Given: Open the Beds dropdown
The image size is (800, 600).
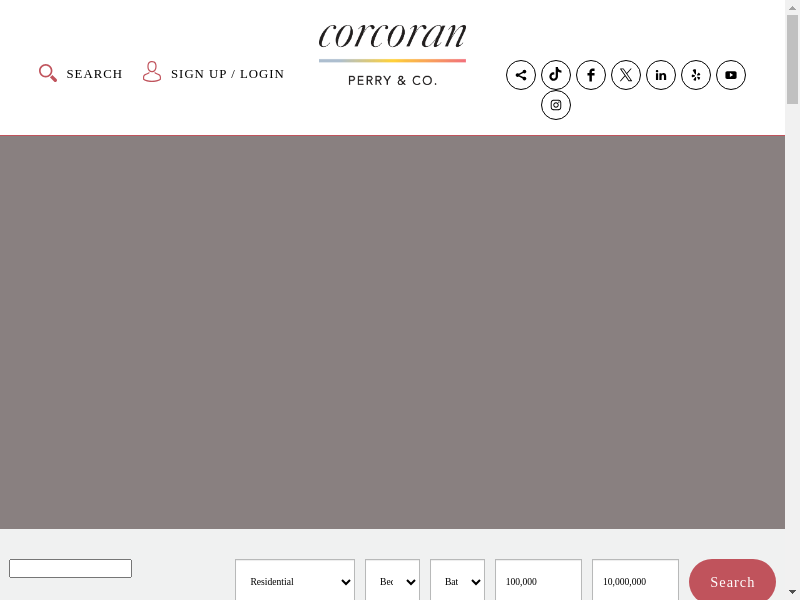Looking at the screenshot, I should (x=392, y=581).
